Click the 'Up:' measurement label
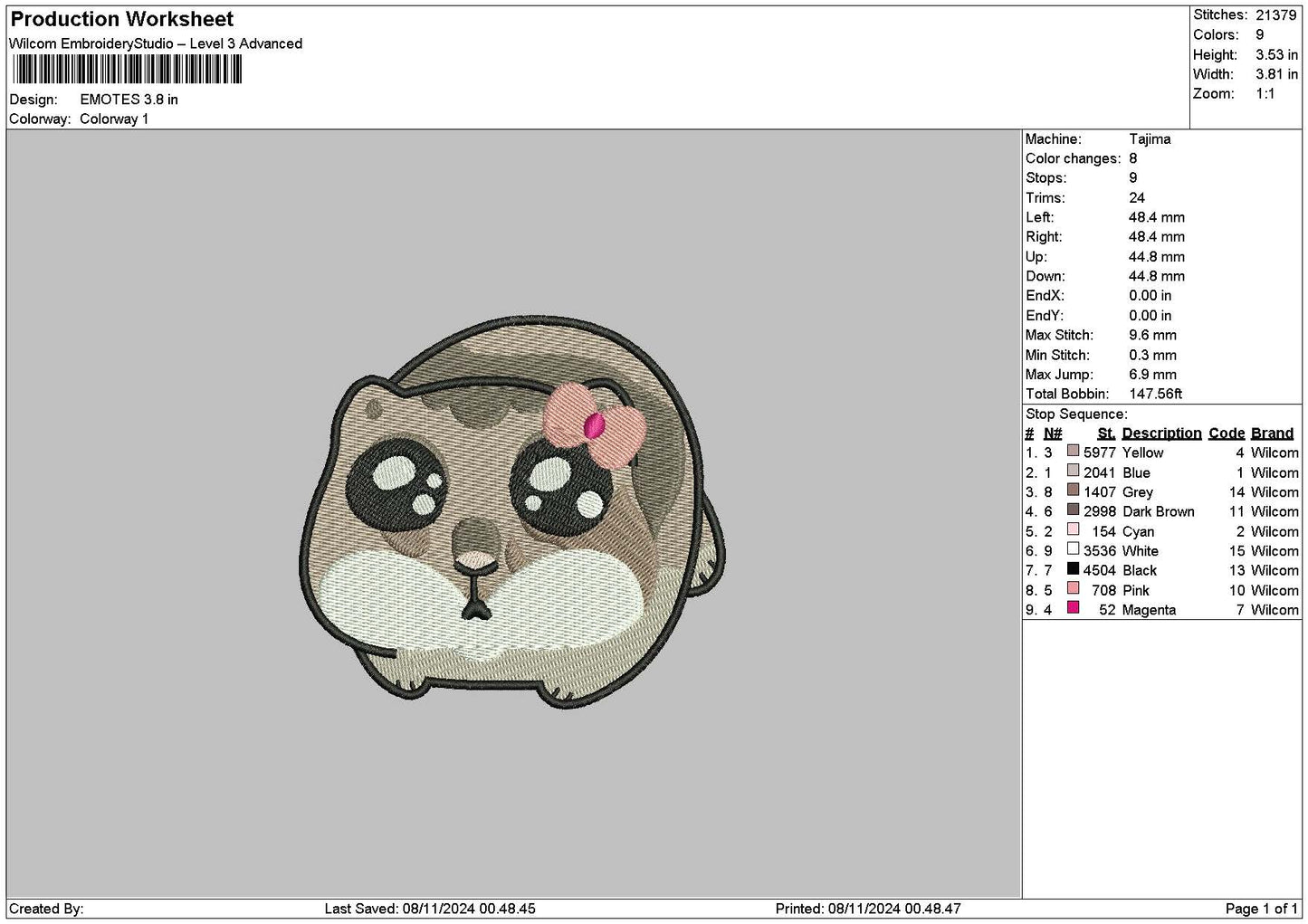This screenshot has width=1308, height=924. [1036, 257]
